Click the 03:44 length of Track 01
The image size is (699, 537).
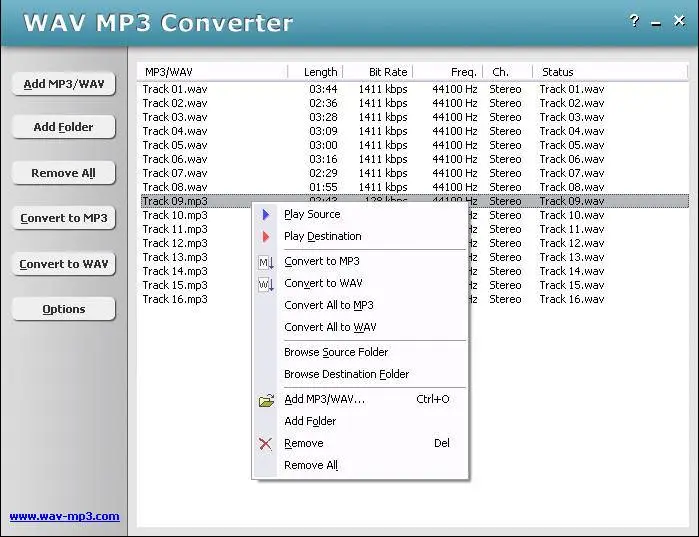pyautogui.click(x=323, y=89)
